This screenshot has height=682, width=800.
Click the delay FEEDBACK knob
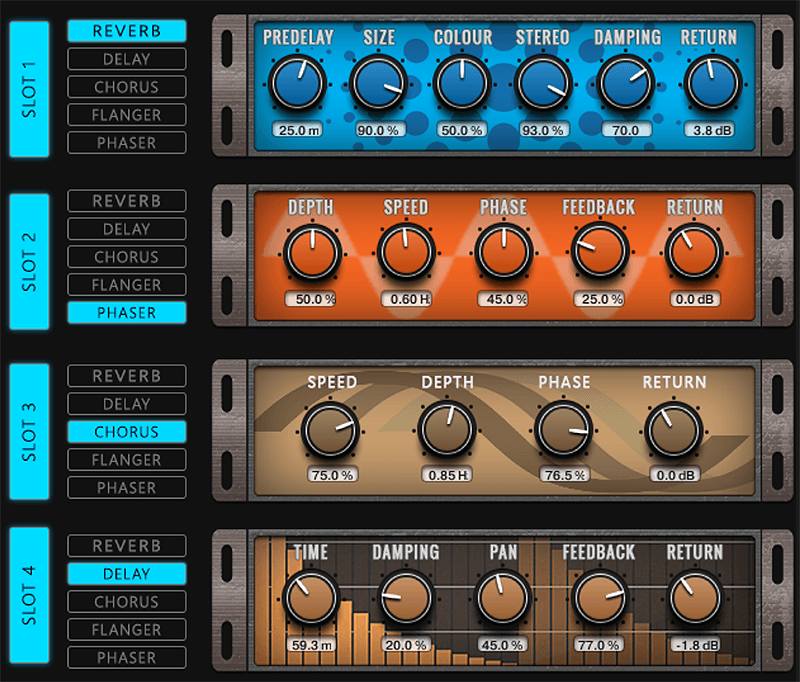(599, 598)
